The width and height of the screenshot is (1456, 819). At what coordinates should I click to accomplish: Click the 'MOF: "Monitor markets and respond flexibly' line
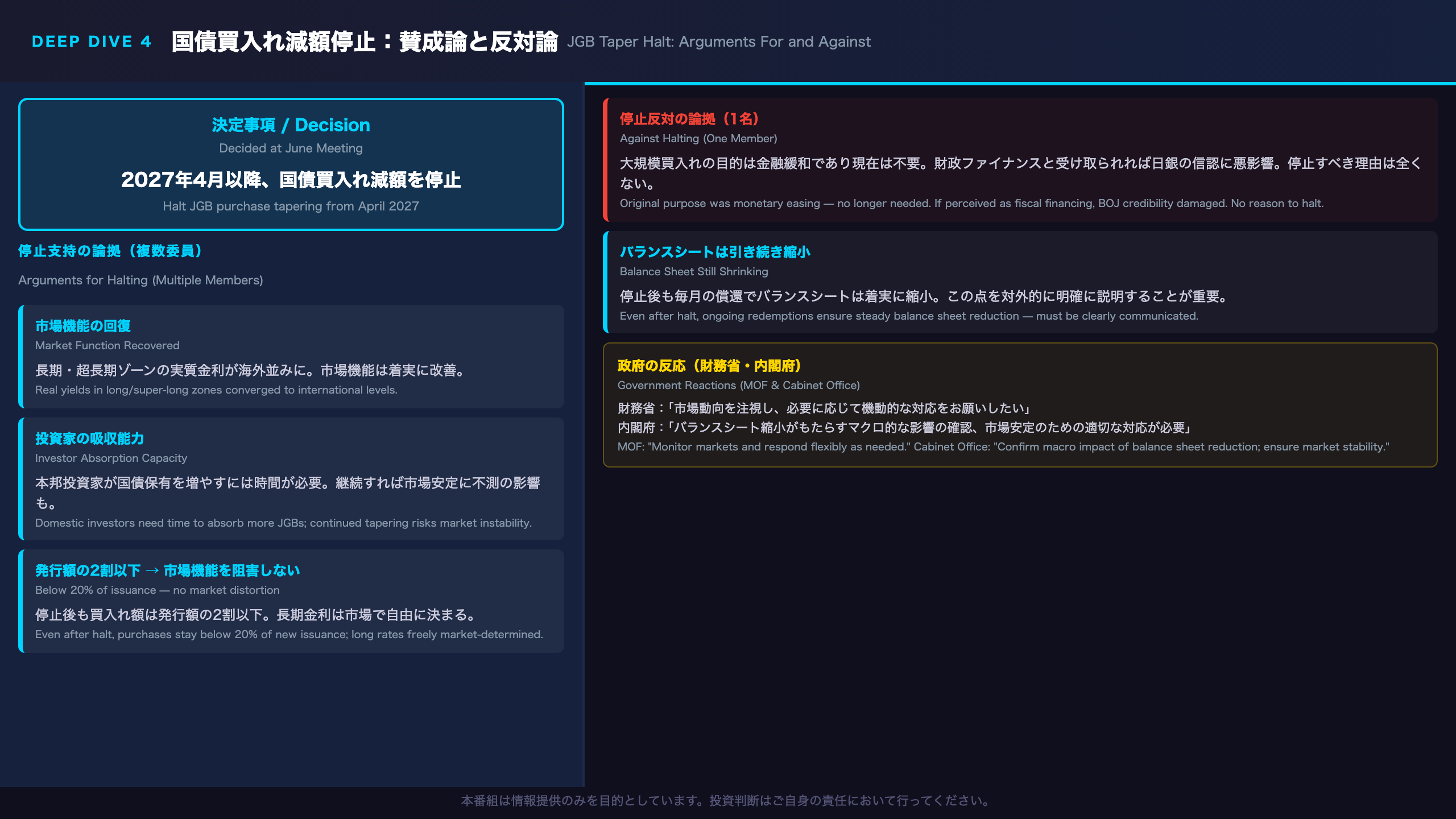pos(1003,447)
